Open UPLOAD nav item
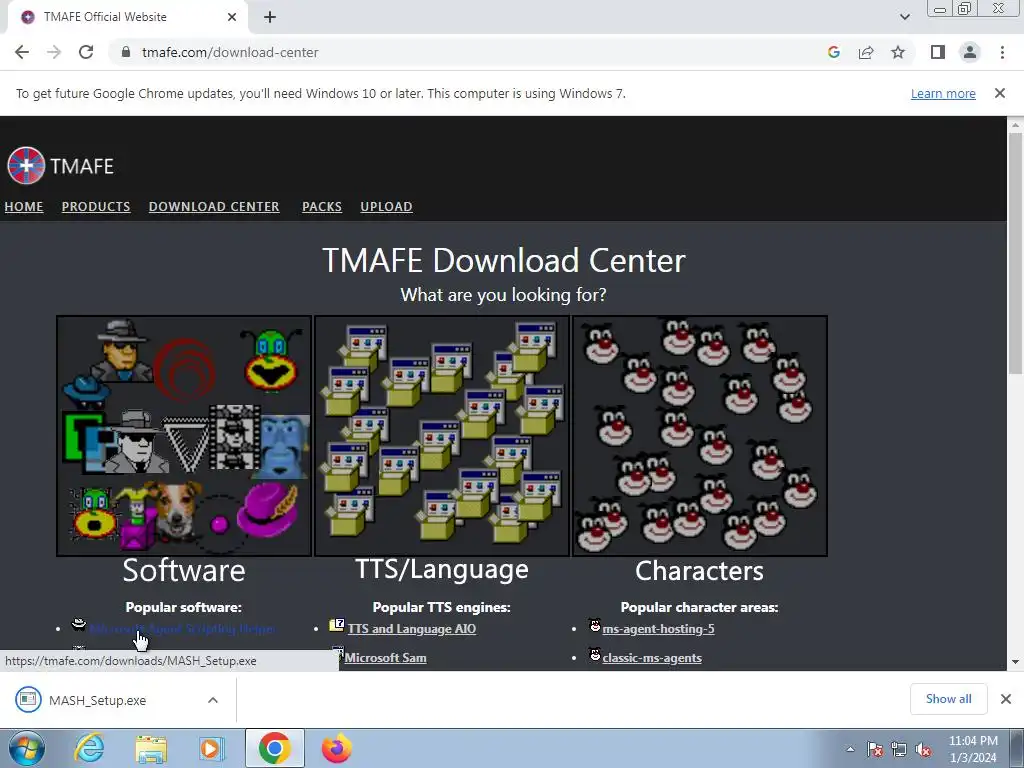This screenshot has height=768, width=1024. [386, 206]
